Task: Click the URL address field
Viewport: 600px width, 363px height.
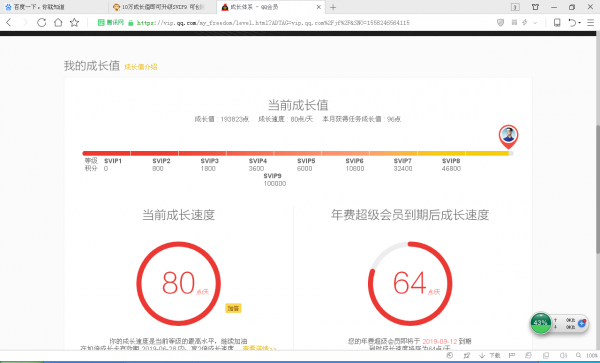Action: coord(273,23)
